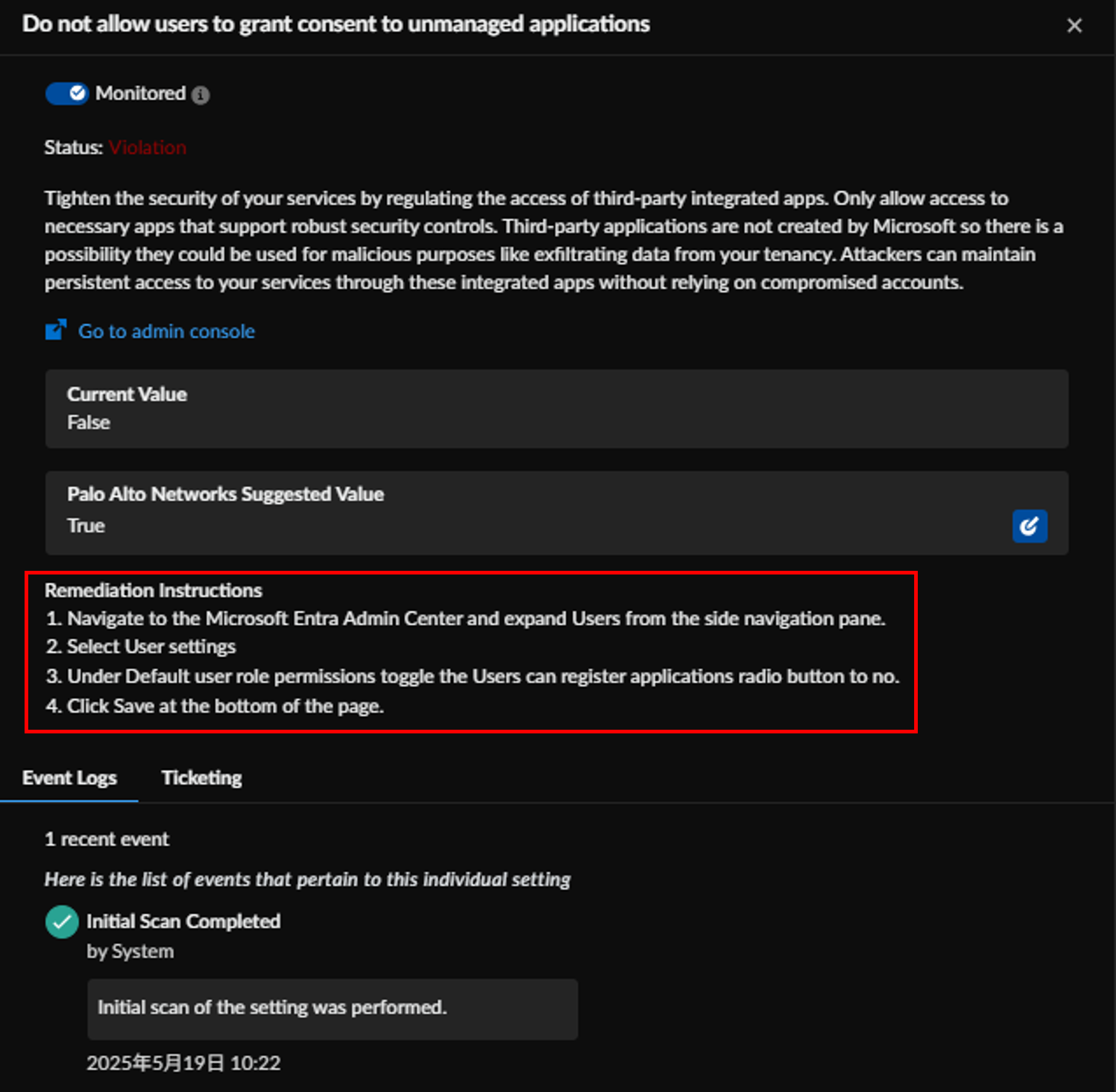
Task: Switch to the Ticketing tab
Action: (201, 778)
